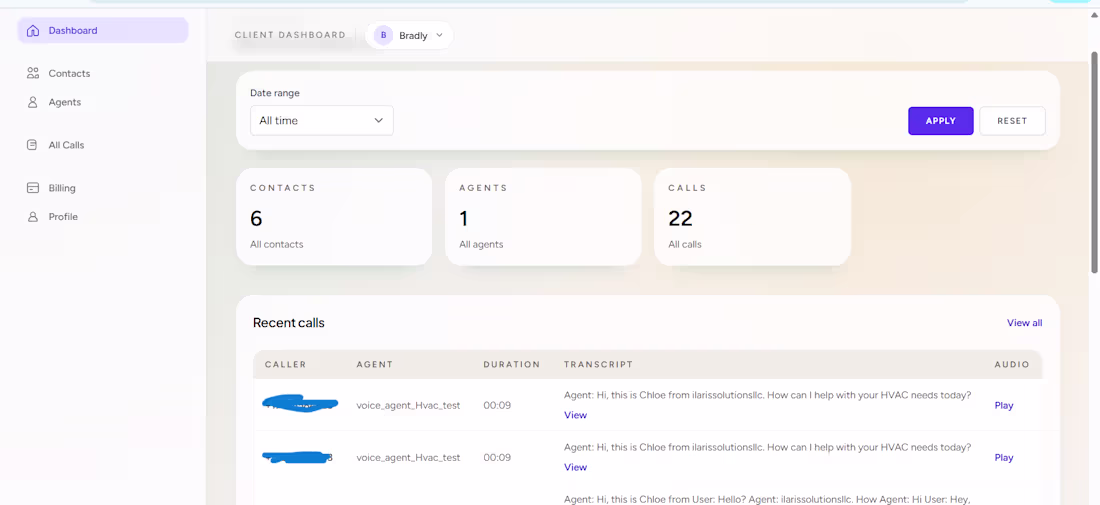Click the Dashboard home icon
The width and height of the screenshot is (1100, 505).
[32, 31]
